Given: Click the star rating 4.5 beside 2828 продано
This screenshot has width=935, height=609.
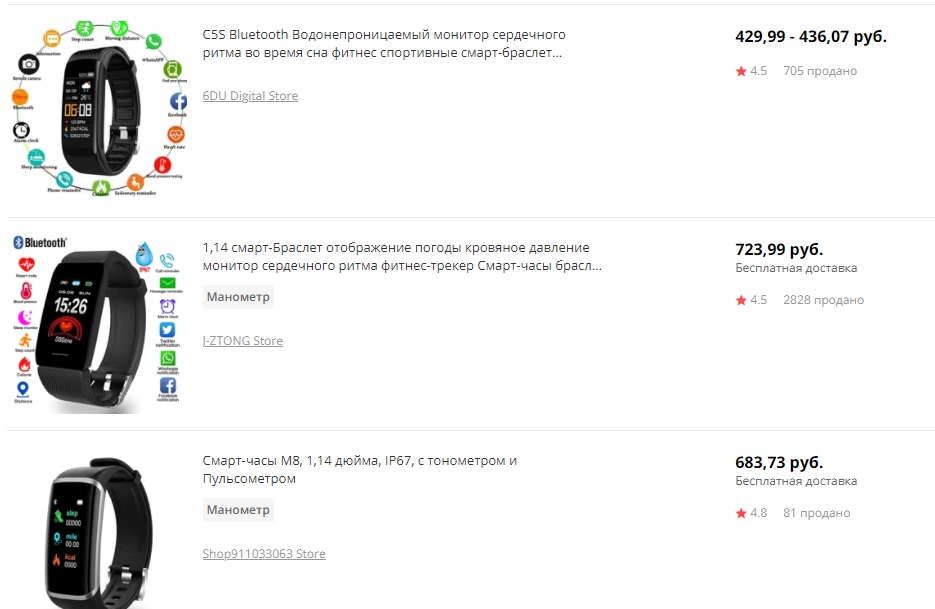Looking at the screenshot, I should point(751,300).
